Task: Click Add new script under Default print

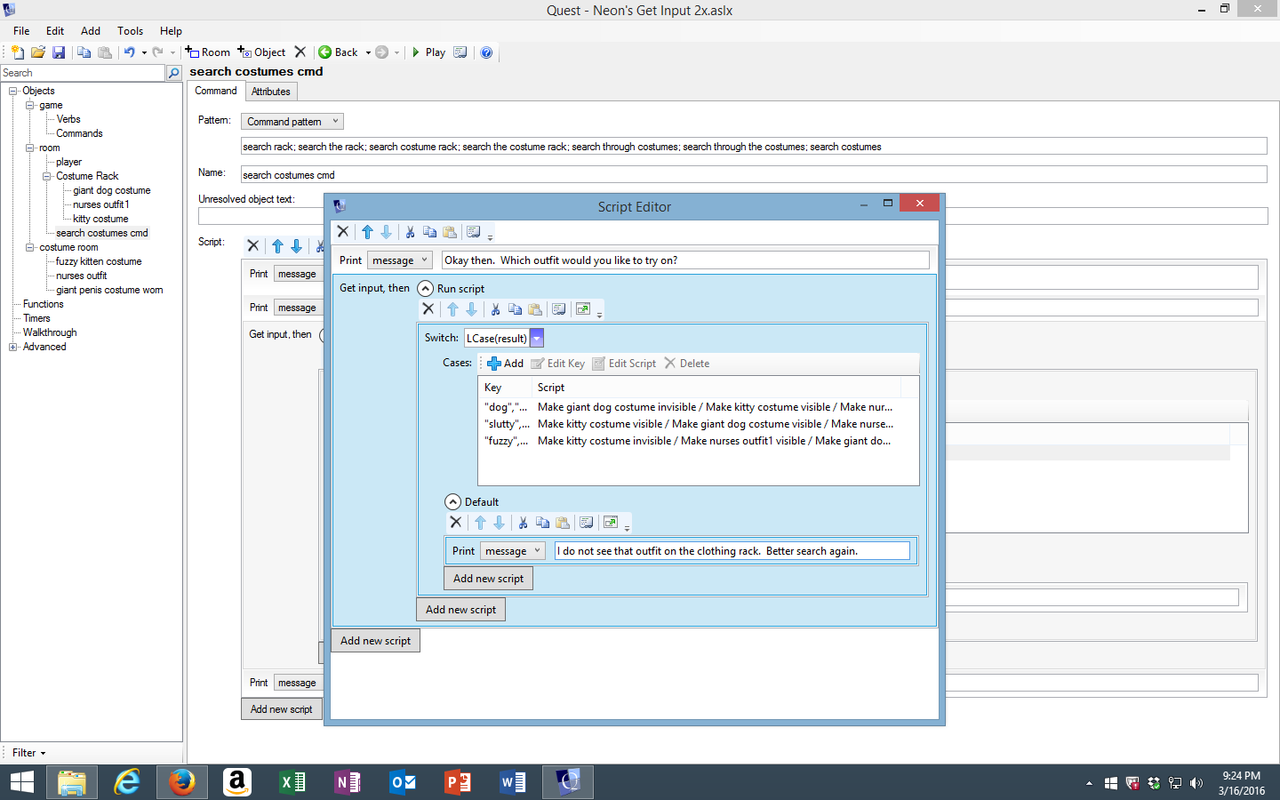Action: [x=488, y=578]
